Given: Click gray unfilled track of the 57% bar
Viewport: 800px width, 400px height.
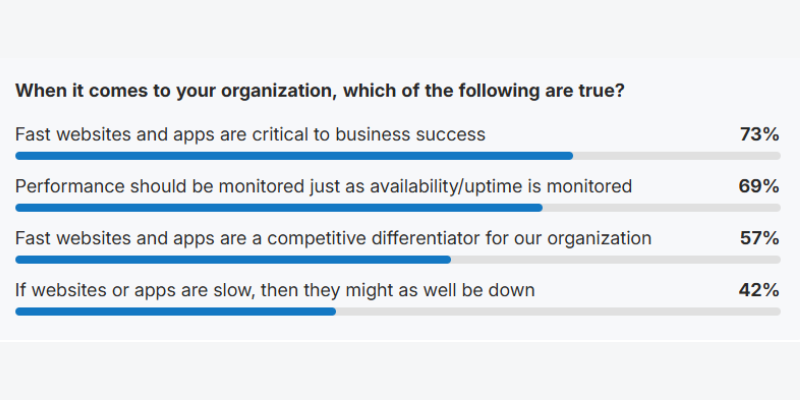Looking at the screenshot, I should click(616, 260).
